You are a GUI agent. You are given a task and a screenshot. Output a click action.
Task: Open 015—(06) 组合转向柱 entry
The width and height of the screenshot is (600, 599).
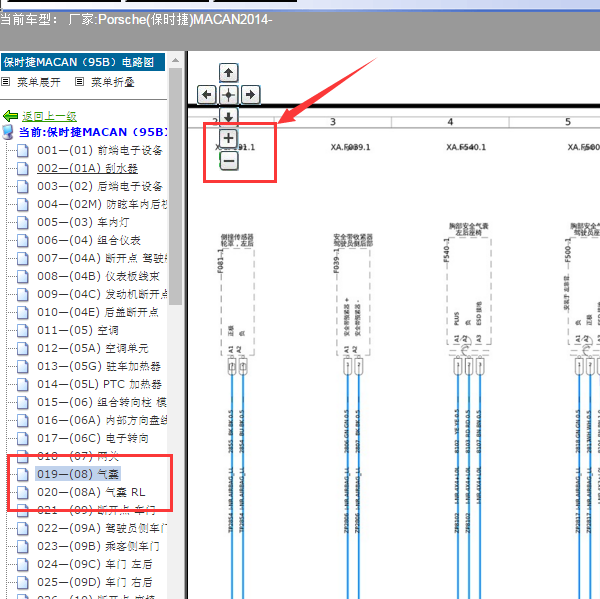(102, 402)
